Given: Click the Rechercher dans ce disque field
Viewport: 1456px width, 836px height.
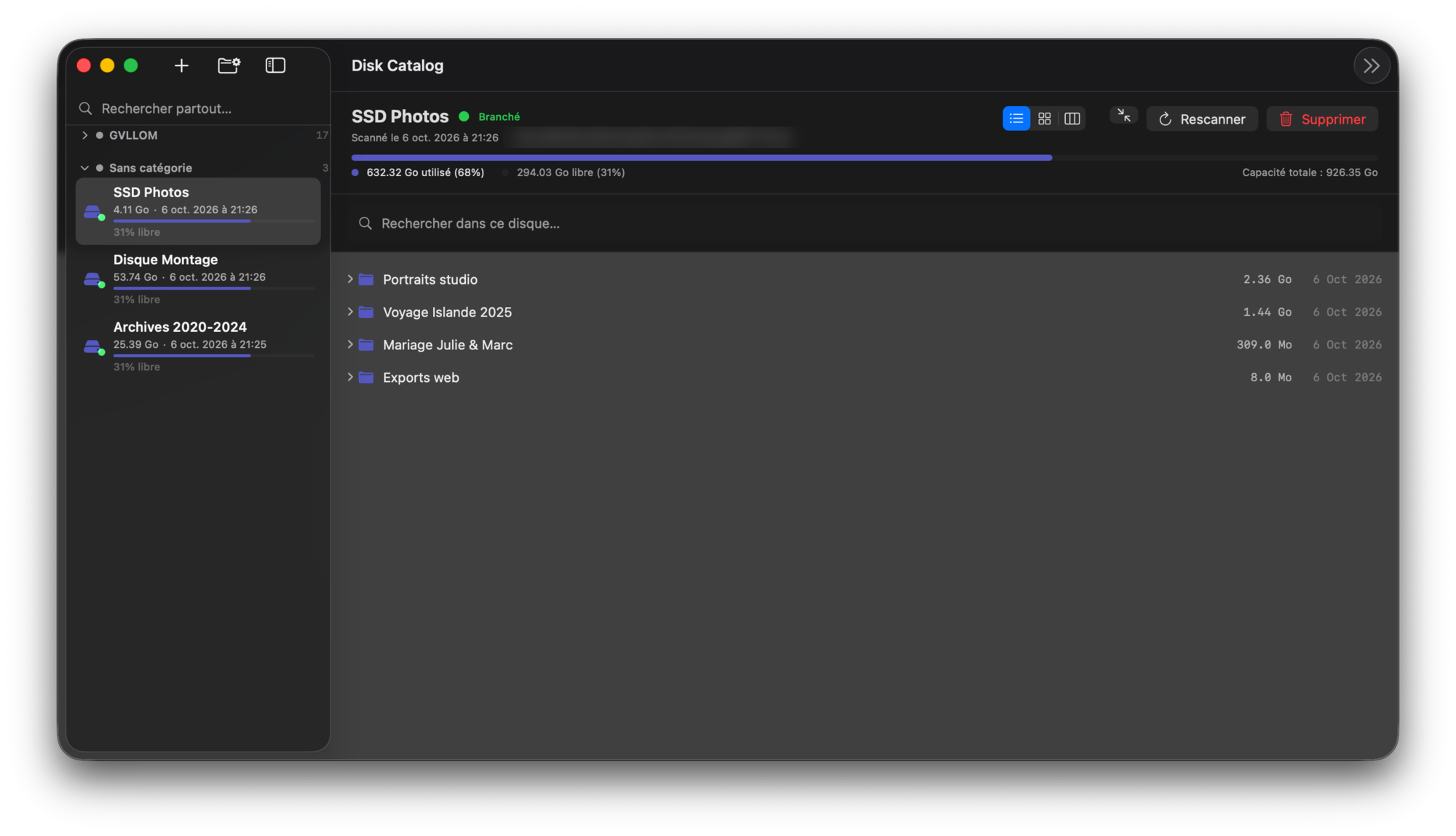Looking at the screenshot, I should (865, 223).
